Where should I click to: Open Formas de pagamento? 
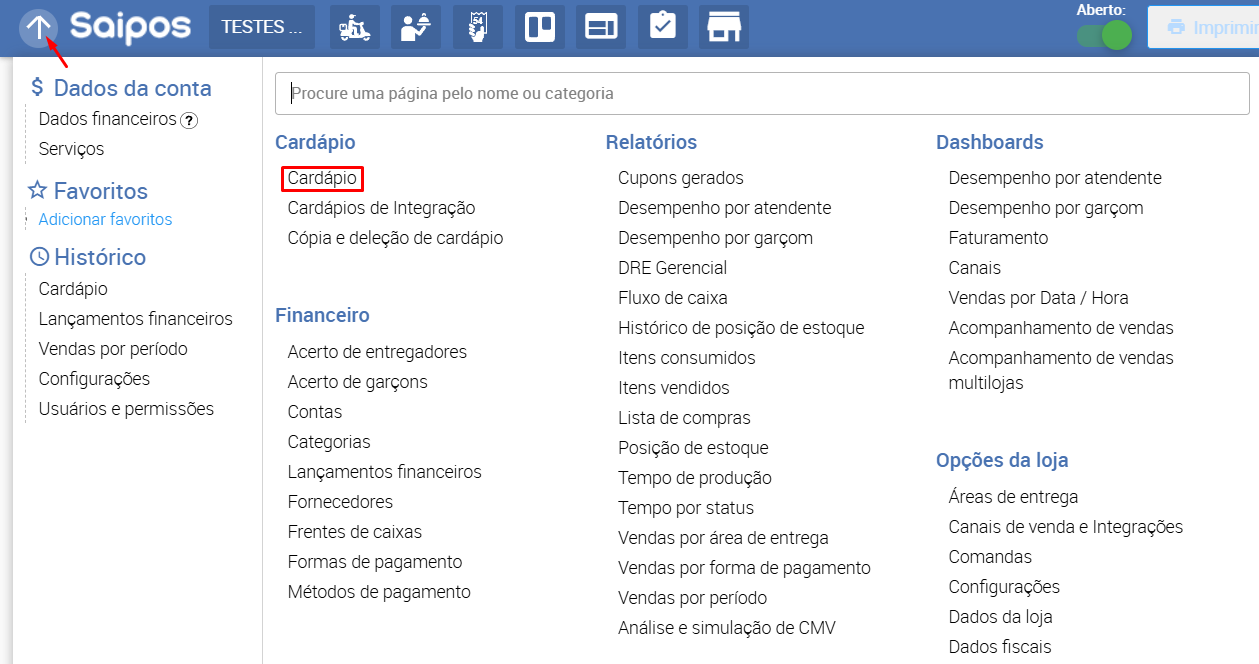pyautogui.click(x=375, y=562)
